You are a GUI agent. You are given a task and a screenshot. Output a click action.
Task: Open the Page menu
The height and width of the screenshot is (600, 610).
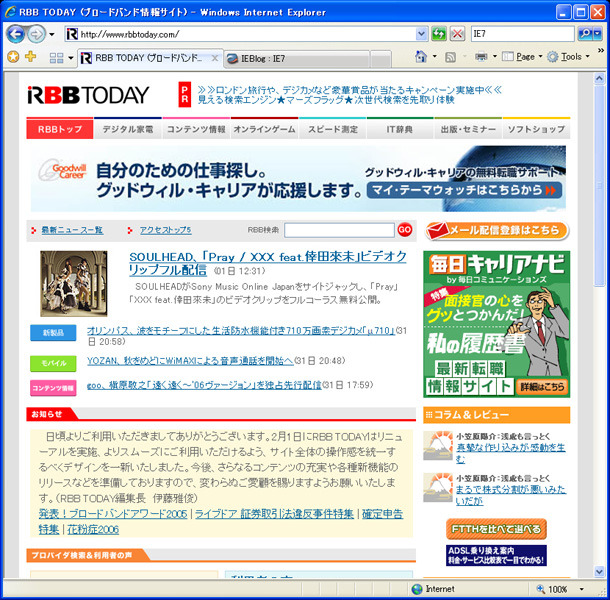pyautogui.click(x=522, y=57)
